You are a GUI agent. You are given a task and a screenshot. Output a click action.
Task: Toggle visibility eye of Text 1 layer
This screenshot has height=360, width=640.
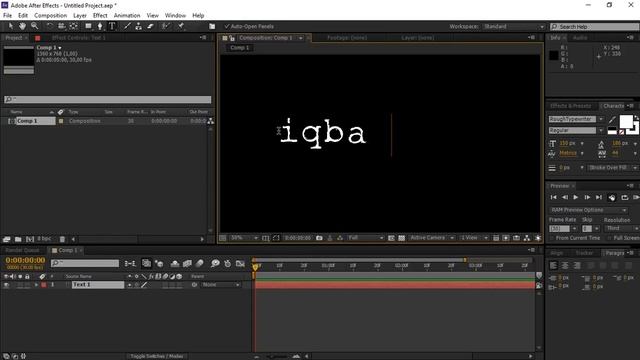pos(6,285)
